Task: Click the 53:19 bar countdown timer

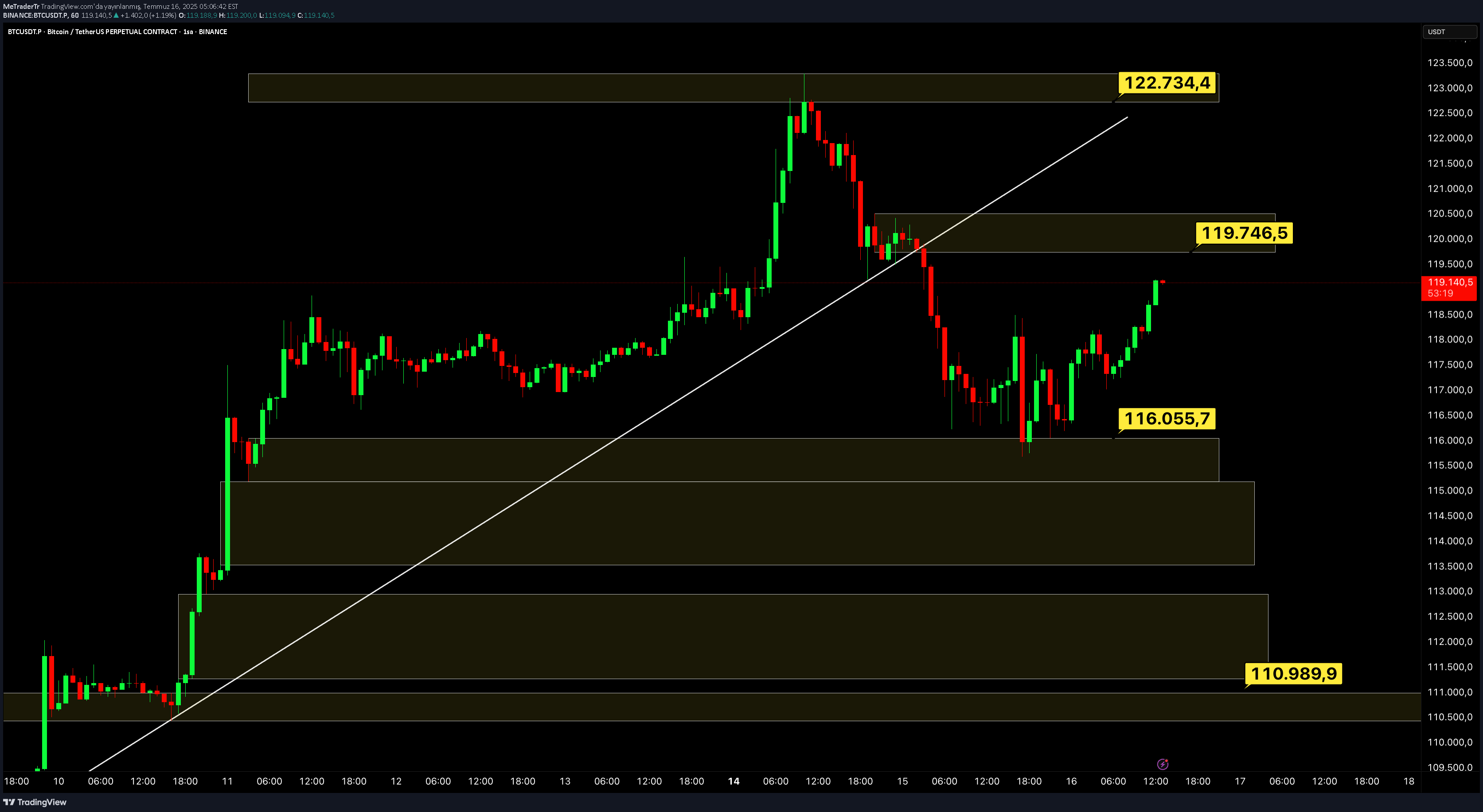Action: [x=1440, y=294]
